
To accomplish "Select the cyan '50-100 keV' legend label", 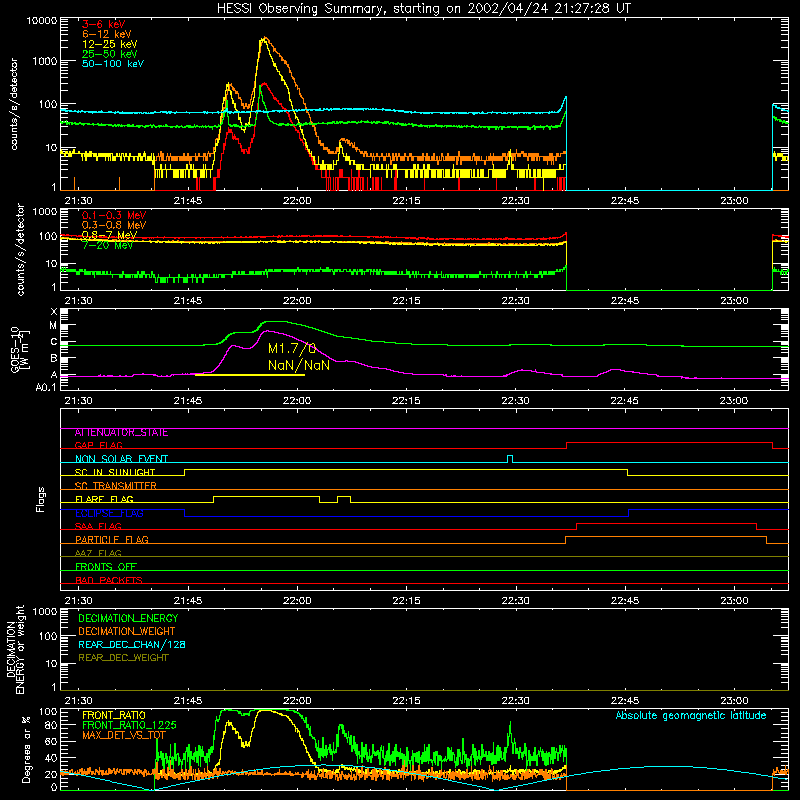I will 113,64.
